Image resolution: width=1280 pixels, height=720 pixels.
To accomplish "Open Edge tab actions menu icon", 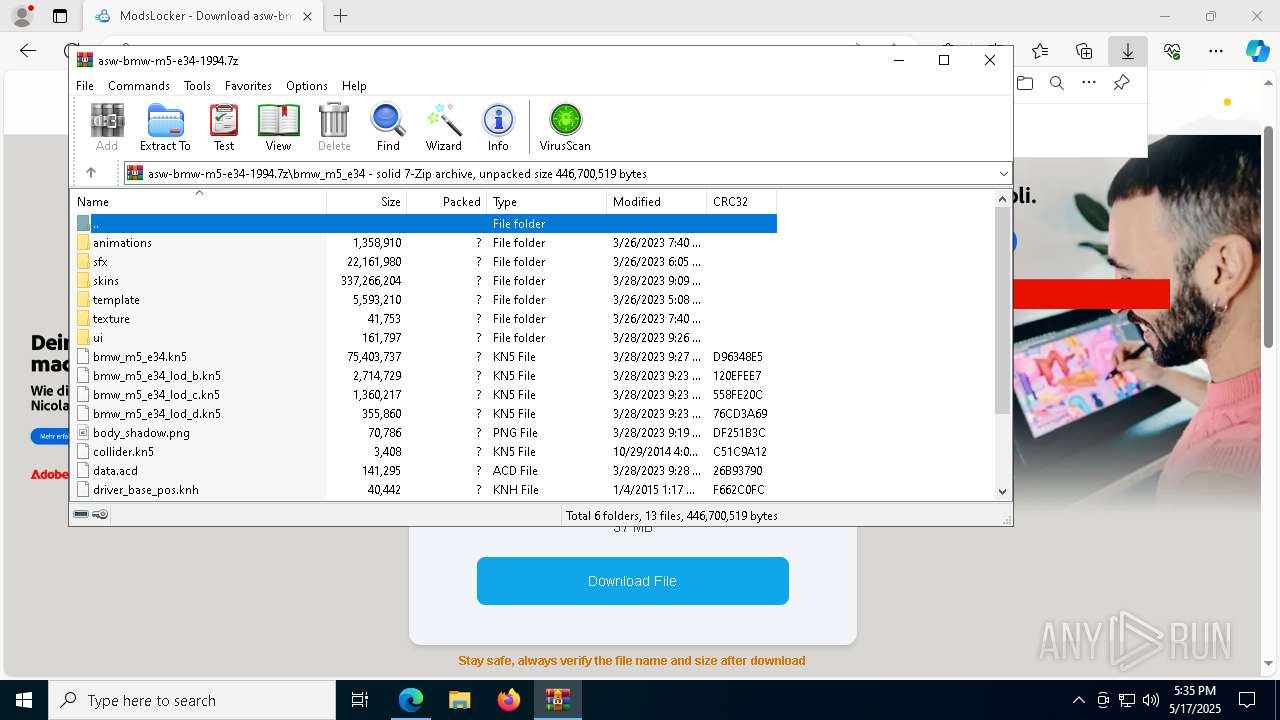I will [x=60, y=16].
